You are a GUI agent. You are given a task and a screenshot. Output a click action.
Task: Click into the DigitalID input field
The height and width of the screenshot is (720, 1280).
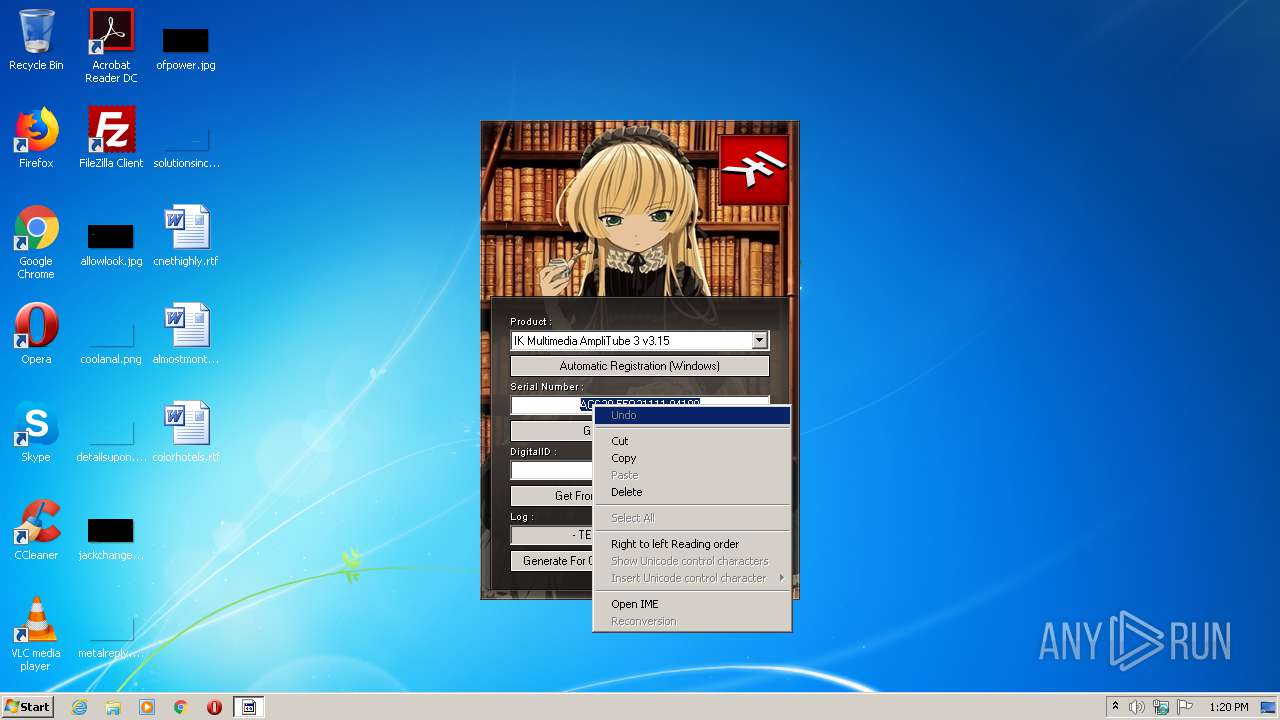(x=552, y=470)
